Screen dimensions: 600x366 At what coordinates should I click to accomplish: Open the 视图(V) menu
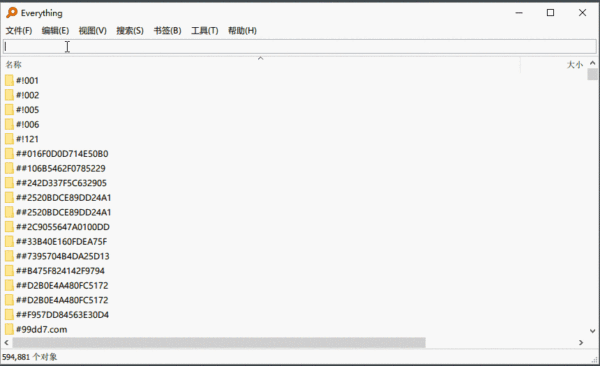pos(93,31)
